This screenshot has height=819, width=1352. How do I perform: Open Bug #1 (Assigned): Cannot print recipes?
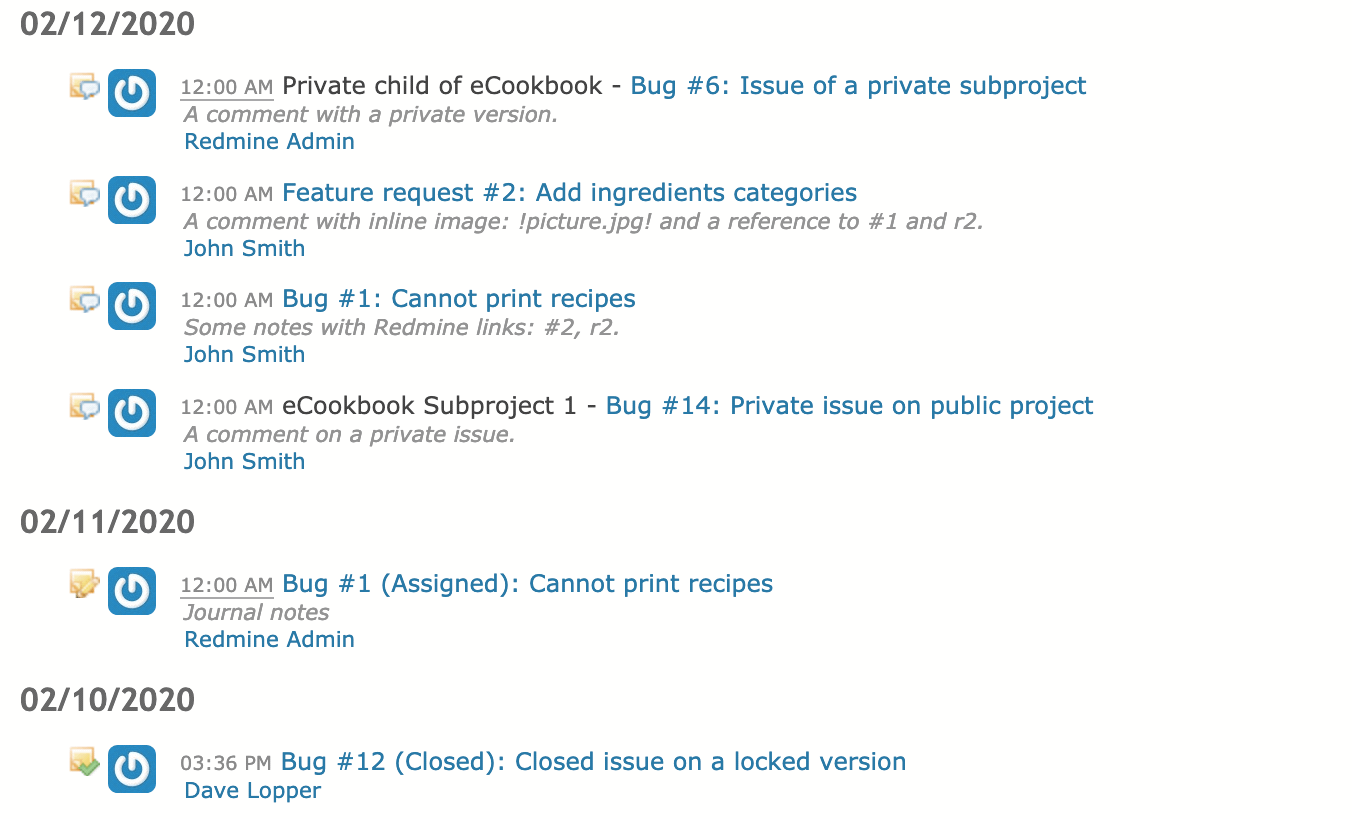[528, 584]
